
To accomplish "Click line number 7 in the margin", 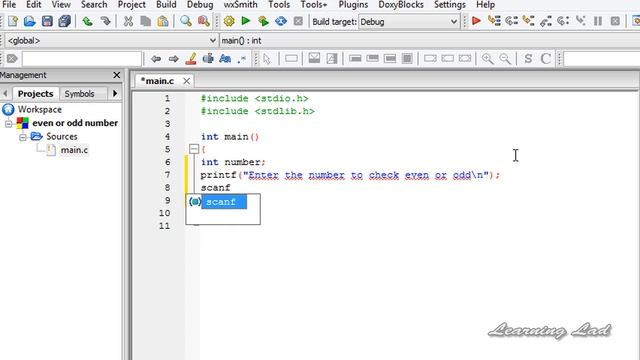I will 167,175.
